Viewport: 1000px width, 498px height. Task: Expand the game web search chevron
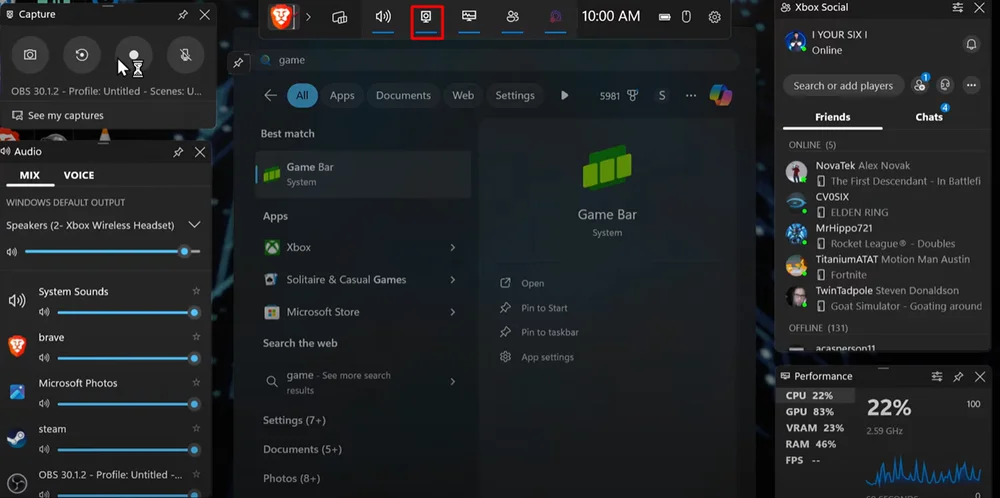point(453,381)
